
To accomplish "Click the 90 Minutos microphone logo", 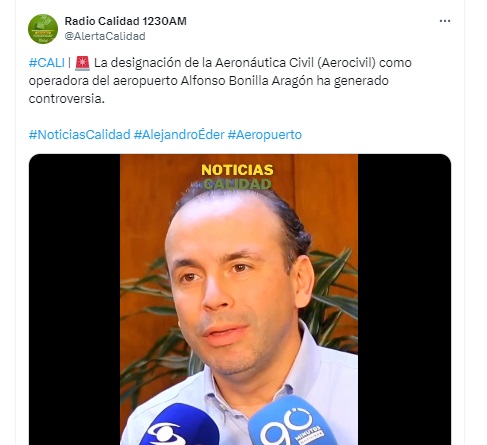I will [292, 424].
